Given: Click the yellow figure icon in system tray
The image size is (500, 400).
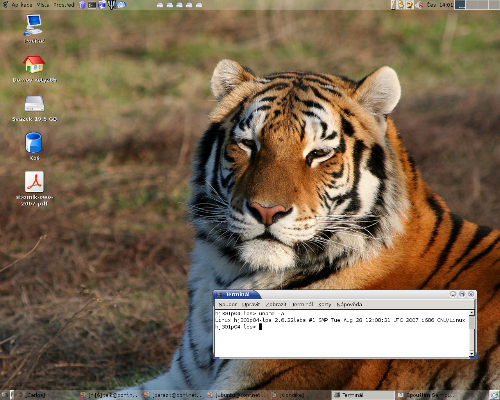Looking at the screenshot, I should tap(401, 5).
